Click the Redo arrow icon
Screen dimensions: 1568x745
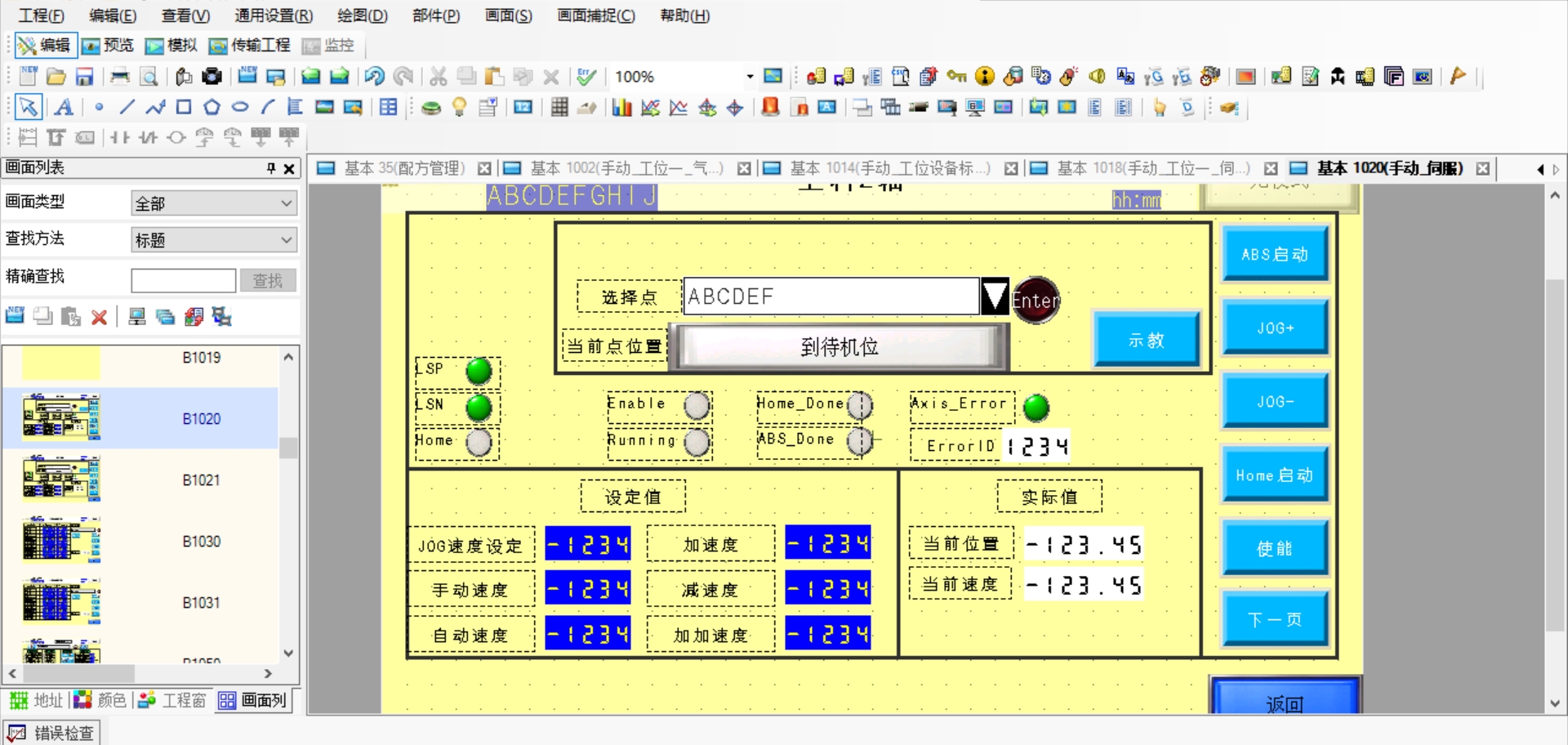click(x=403, y=77)
